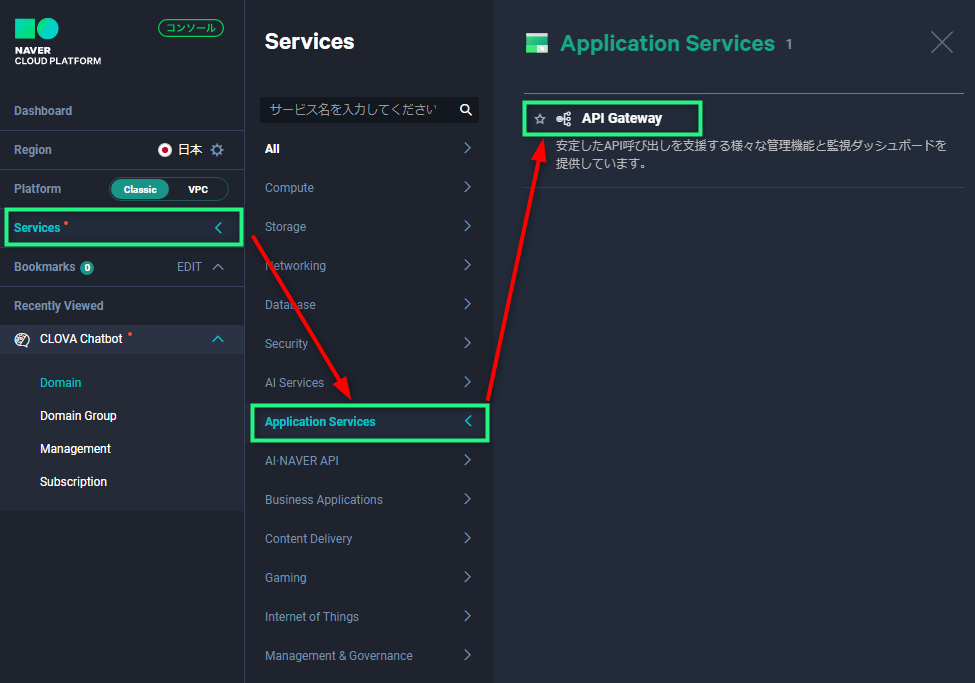Viewport: 975px width, 683px height.
Task: Close the Services panel with X
Action: point(941,42)
